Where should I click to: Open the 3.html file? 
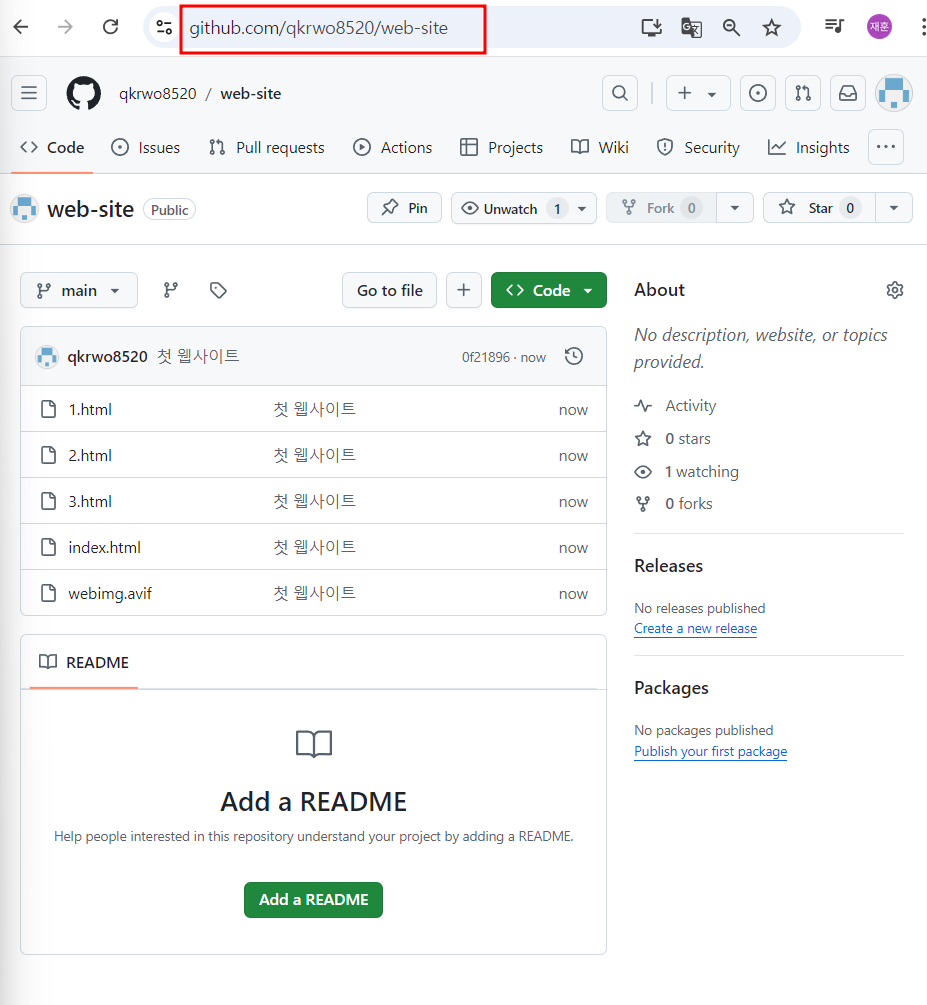coord(90,502)
